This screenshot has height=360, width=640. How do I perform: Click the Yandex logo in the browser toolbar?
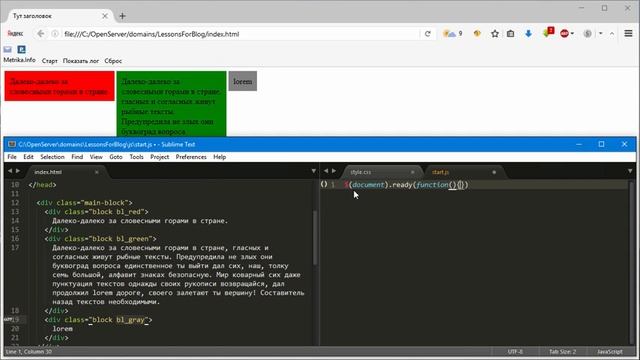click(15, 34)
